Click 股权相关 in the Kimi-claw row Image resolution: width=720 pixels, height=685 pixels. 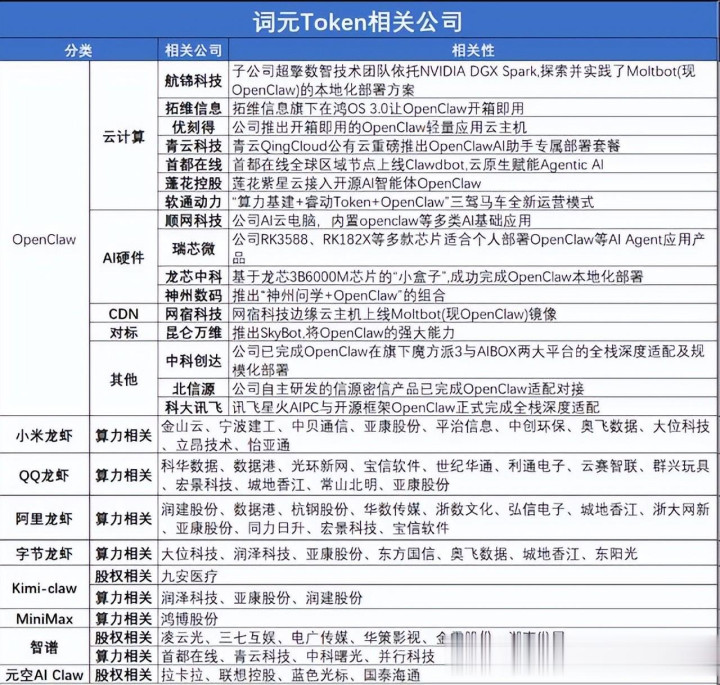point(124,576)
